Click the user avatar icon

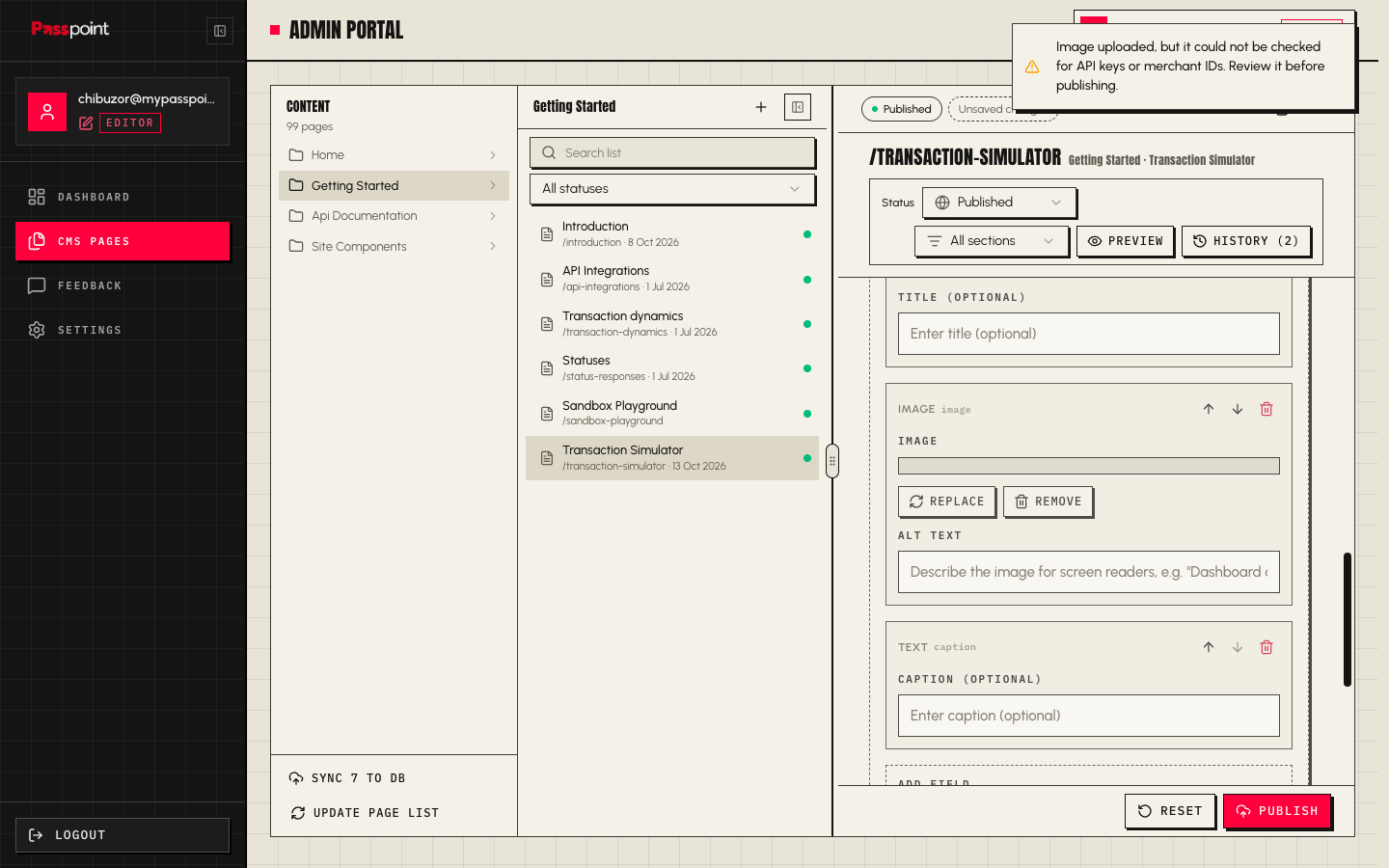[47, 112]
